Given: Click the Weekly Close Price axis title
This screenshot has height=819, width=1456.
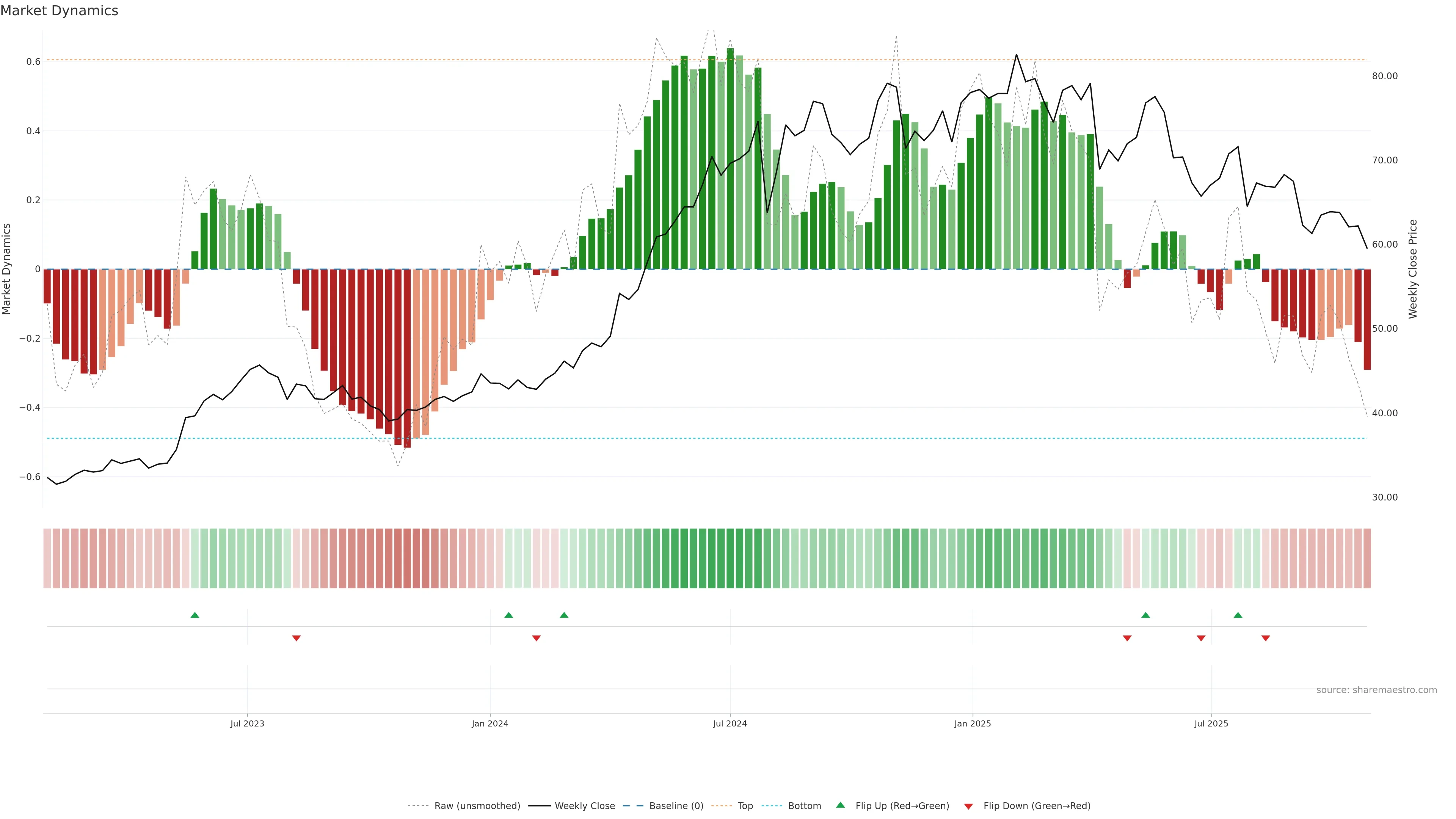Looking at the screenshot, I should click(x=1412, y=269).
